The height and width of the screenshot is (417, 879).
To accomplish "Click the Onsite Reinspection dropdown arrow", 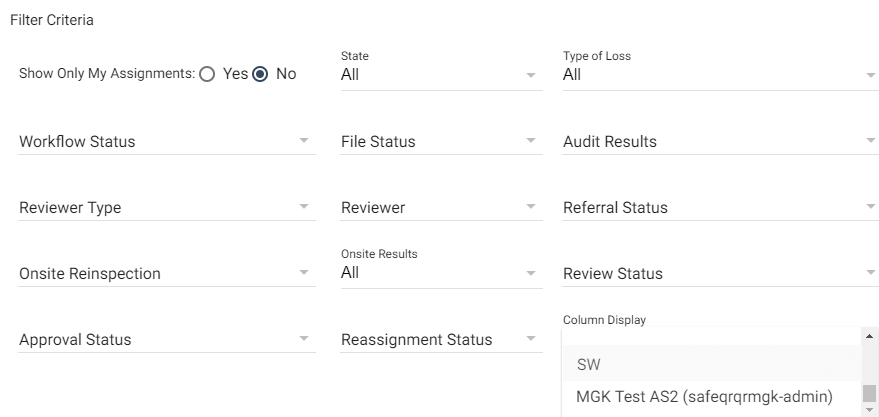I will click(304, 274).
